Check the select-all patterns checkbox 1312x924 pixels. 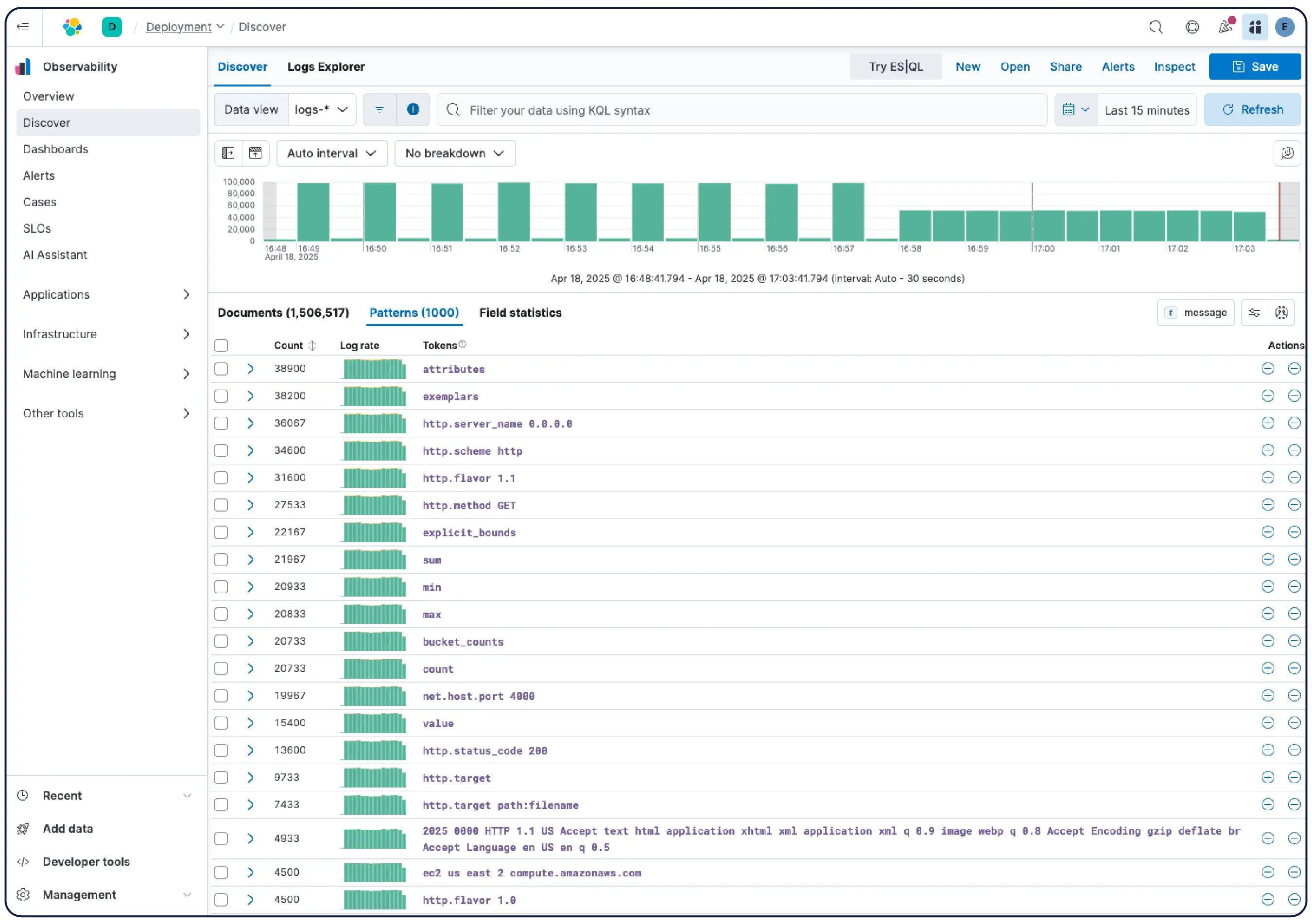coord(221,345)
